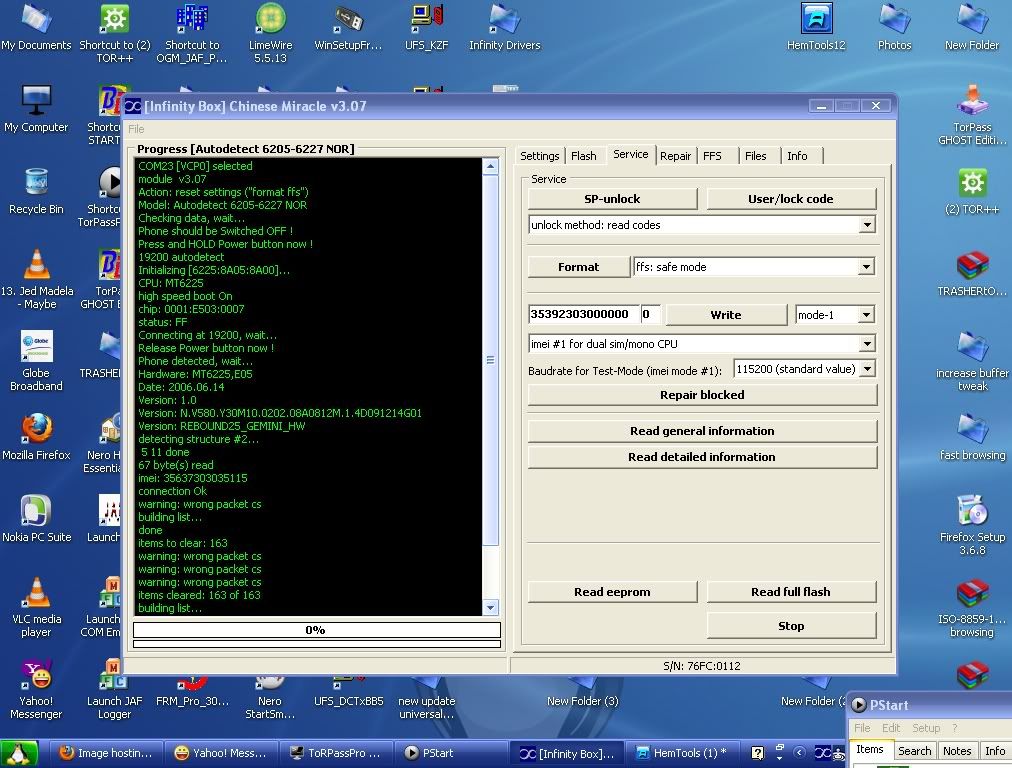Open increase buffer tweak folder
The image size is (1012, 768).
point(972,361)
